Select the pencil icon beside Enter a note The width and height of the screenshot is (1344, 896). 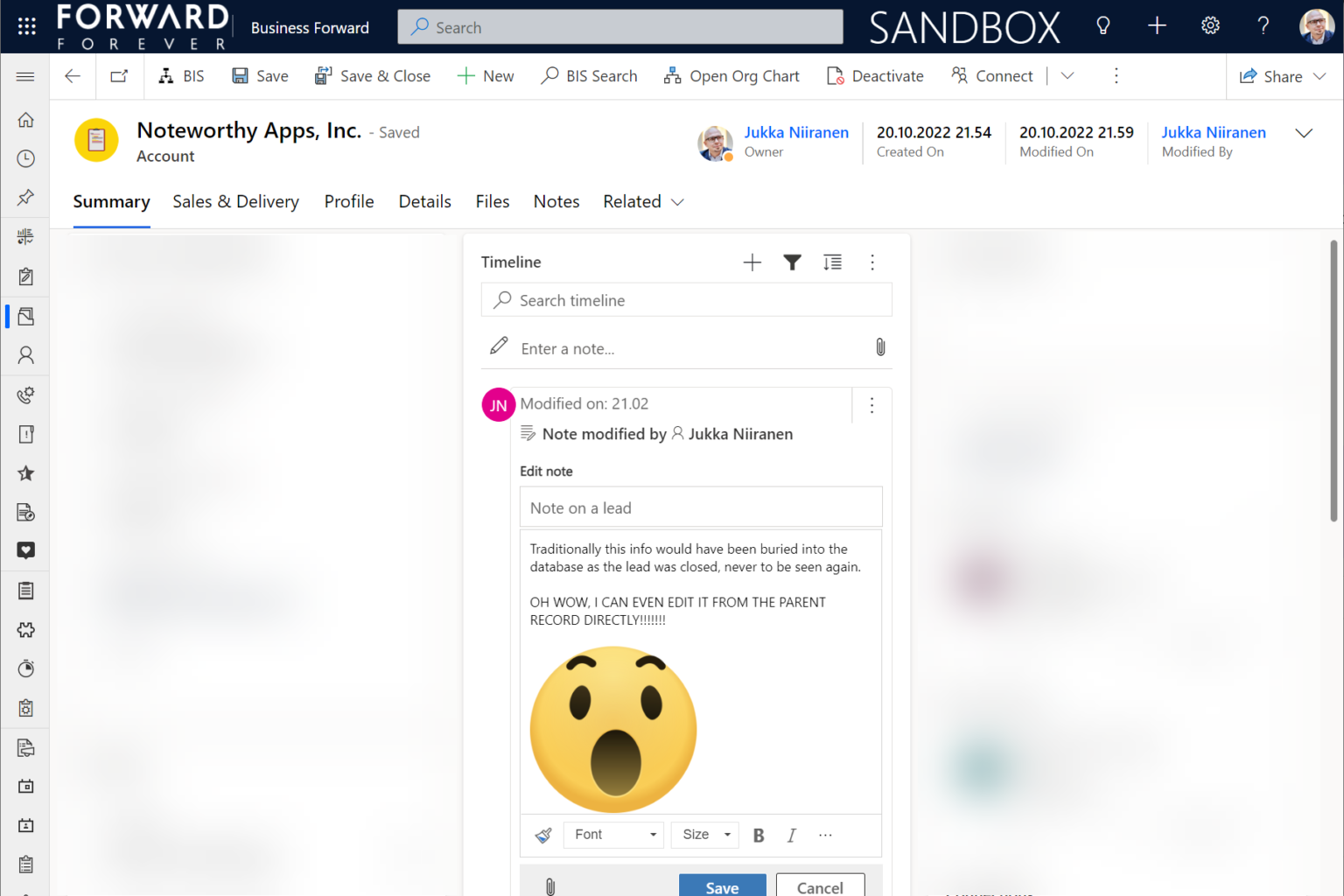498,345
